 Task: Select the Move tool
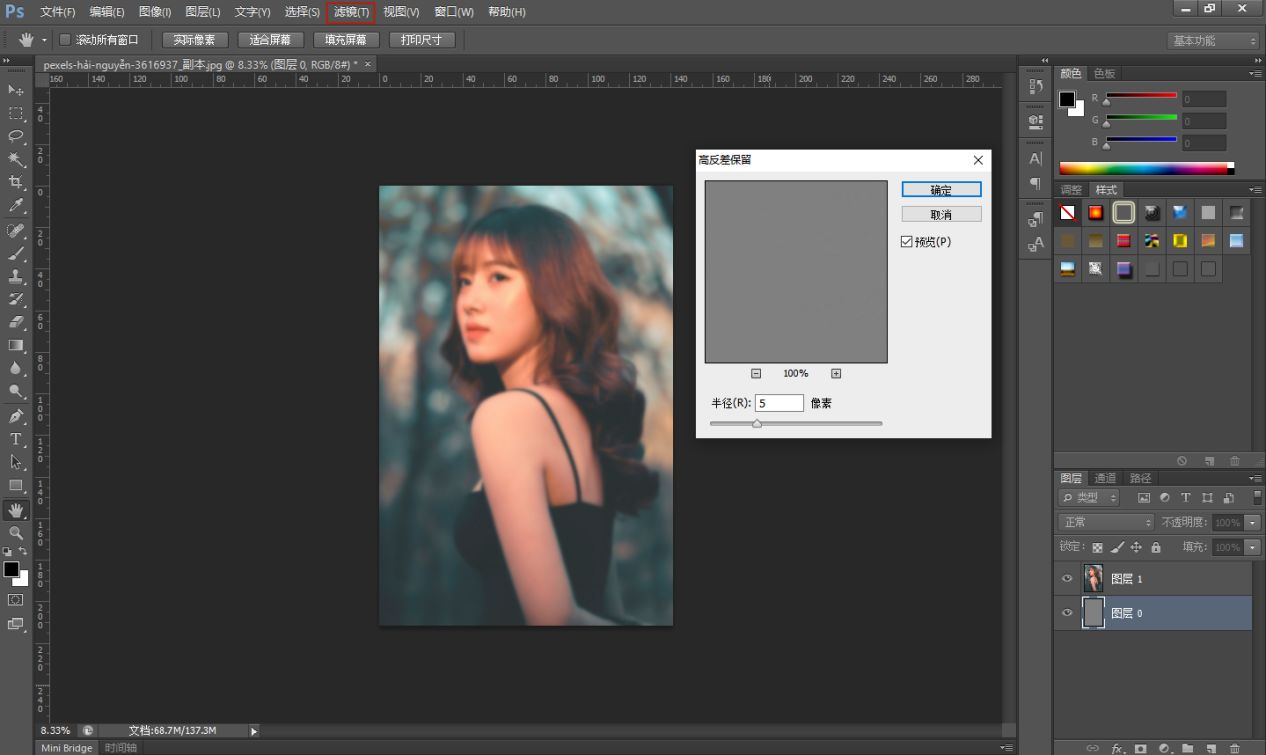pyautogui.click(x=16, y=90)
